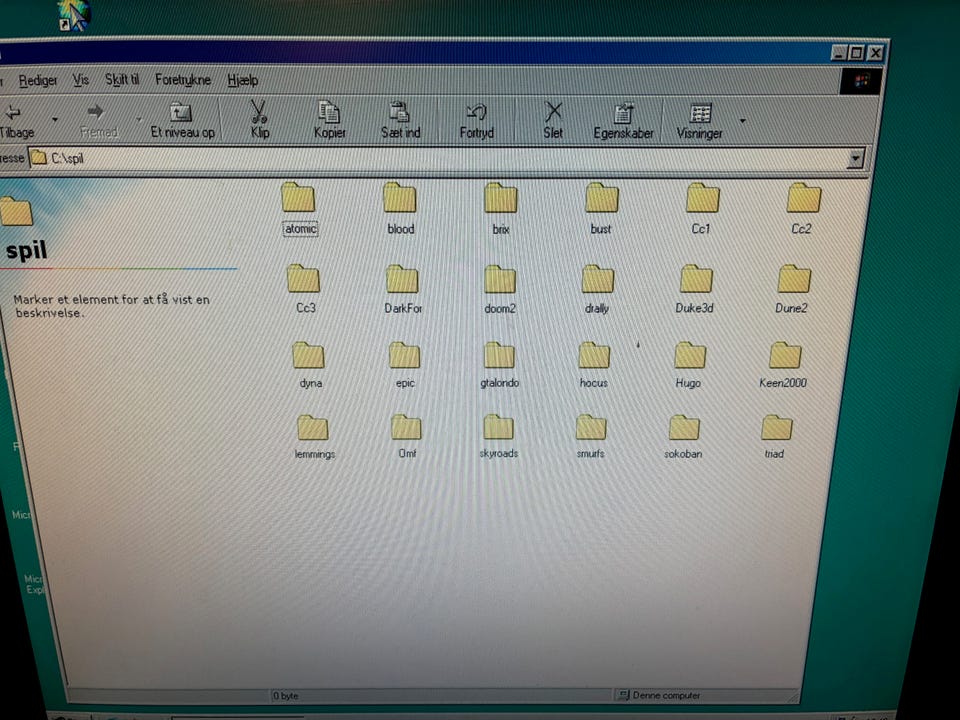Screen dimensions: 960x720
Task: Select the Cc2 folder
Action: (803, 209)
